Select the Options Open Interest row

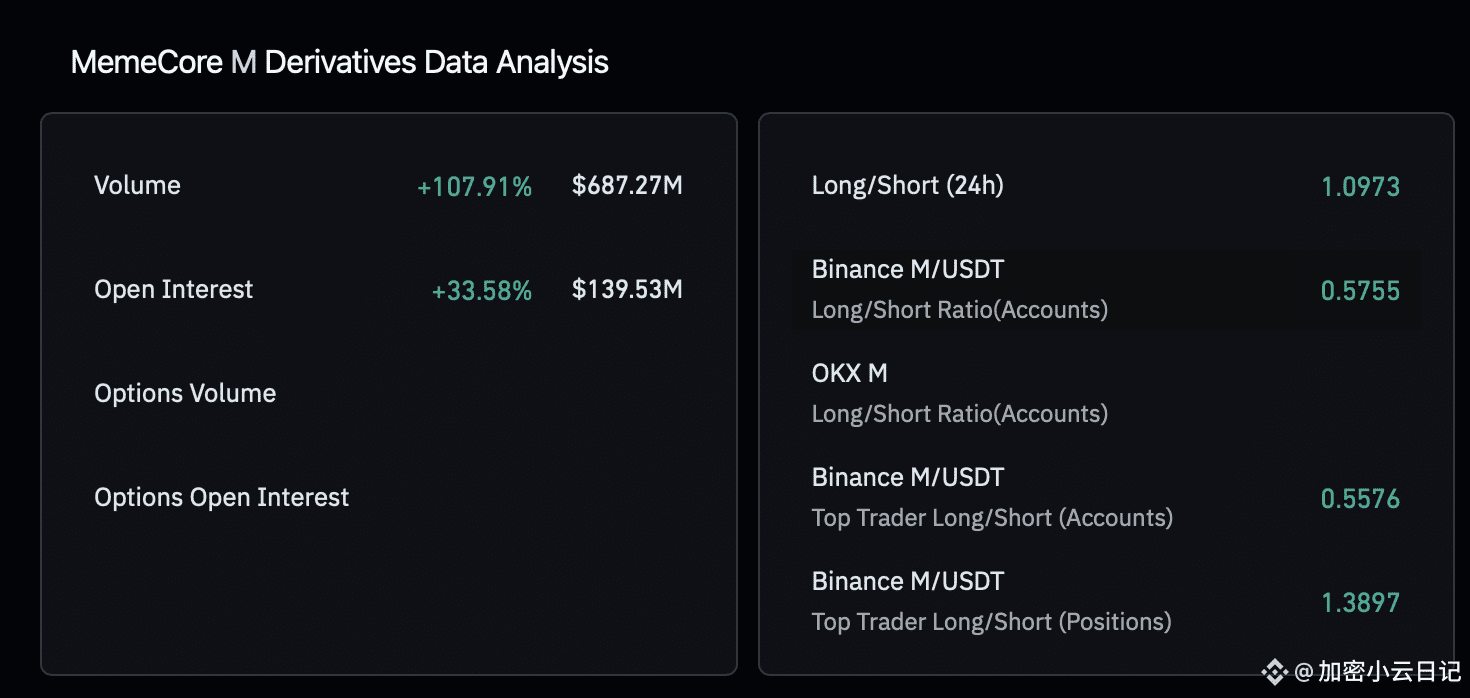pyautogui.click(x=221, y=497)
